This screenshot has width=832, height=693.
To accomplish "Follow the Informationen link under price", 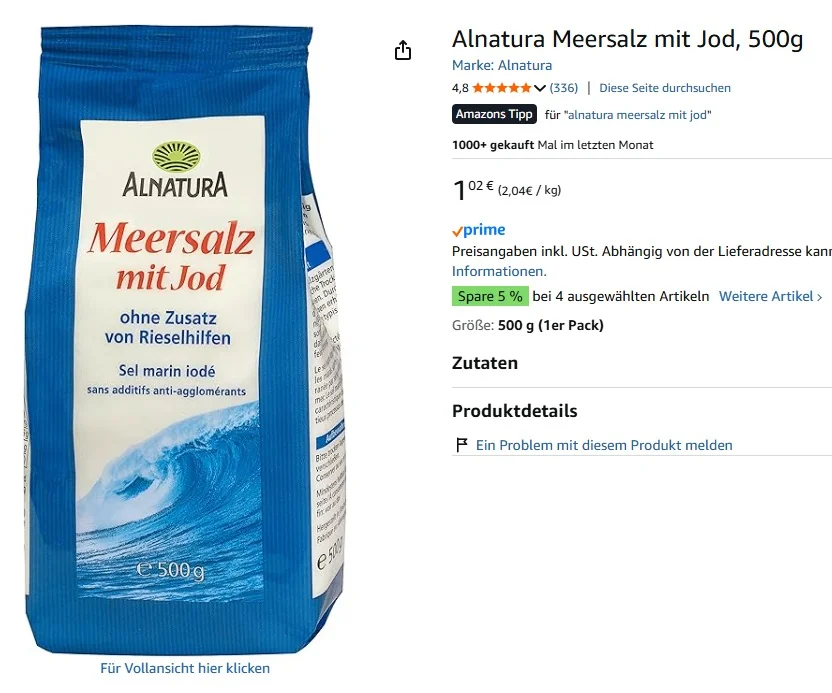I will [499, 272].
